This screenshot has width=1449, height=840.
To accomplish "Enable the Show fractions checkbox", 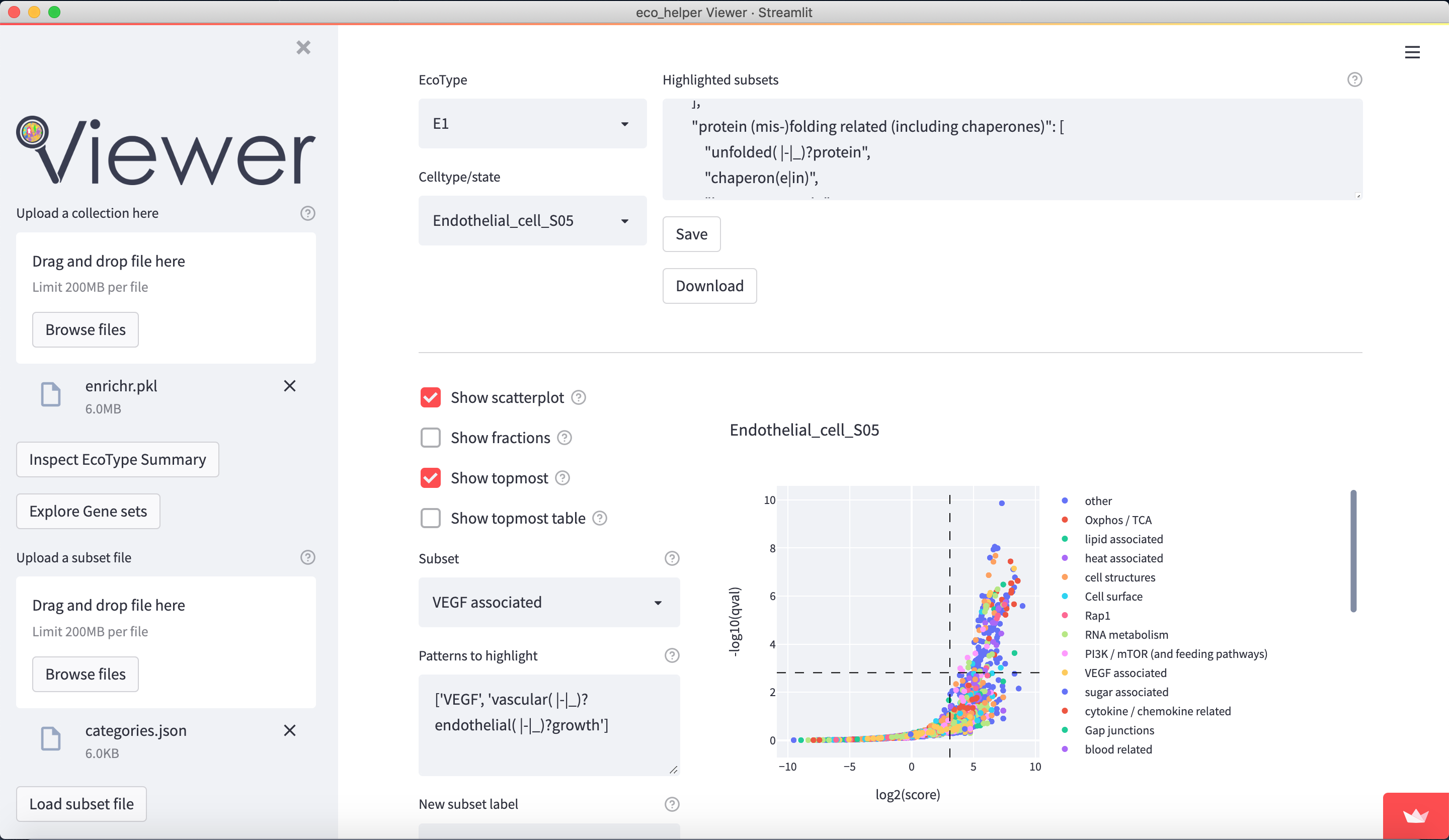I will pos(430,438).
